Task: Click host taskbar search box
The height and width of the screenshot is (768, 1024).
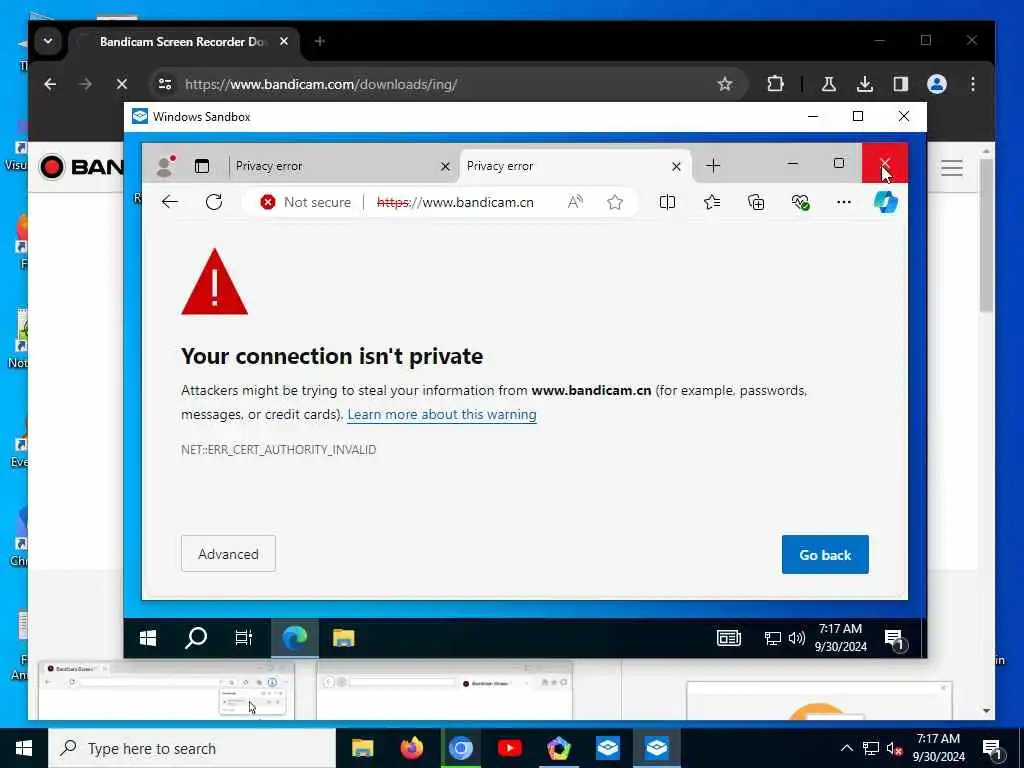Action: (x=192, y=748)
